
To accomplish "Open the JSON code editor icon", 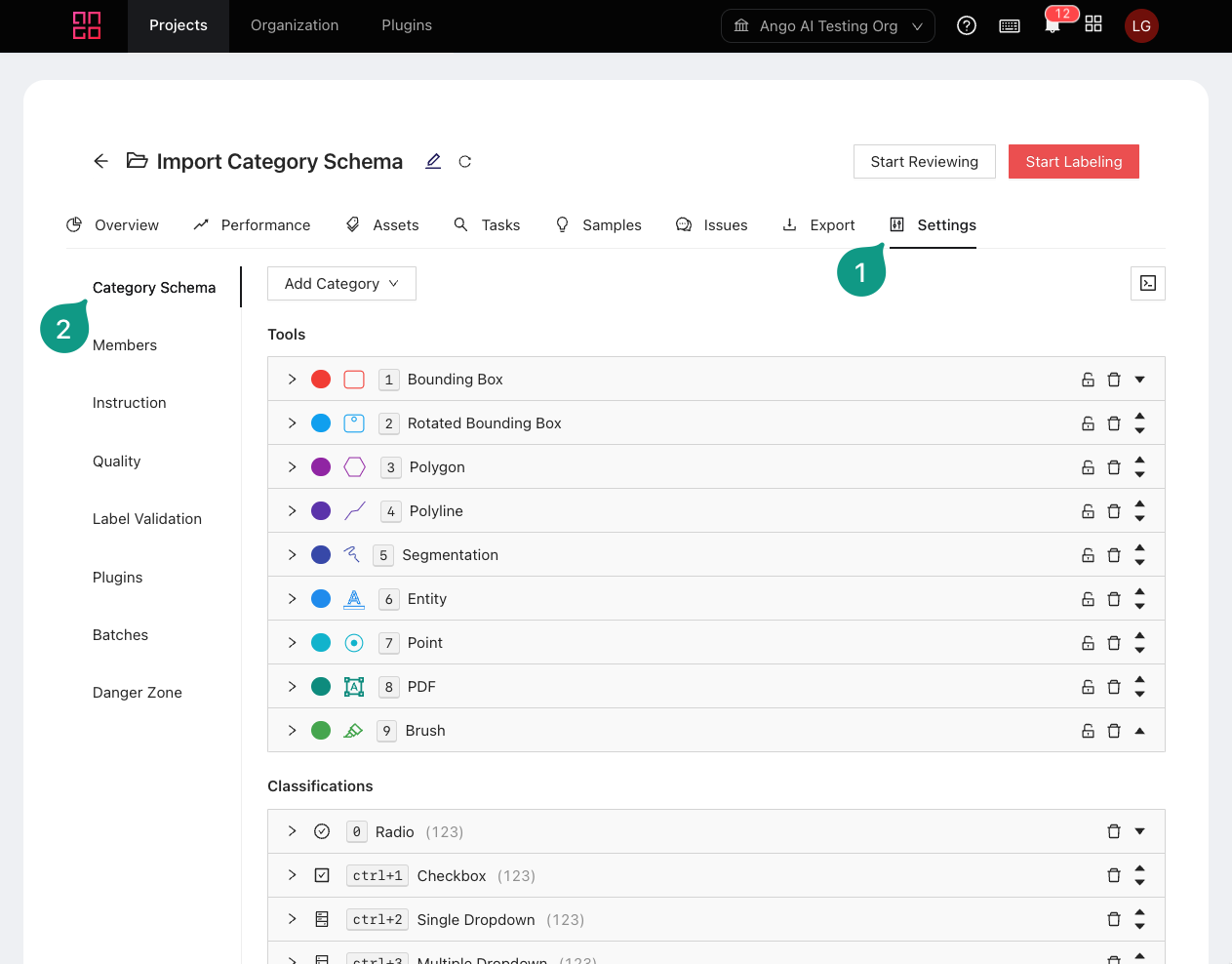I will pos(1147,284).
